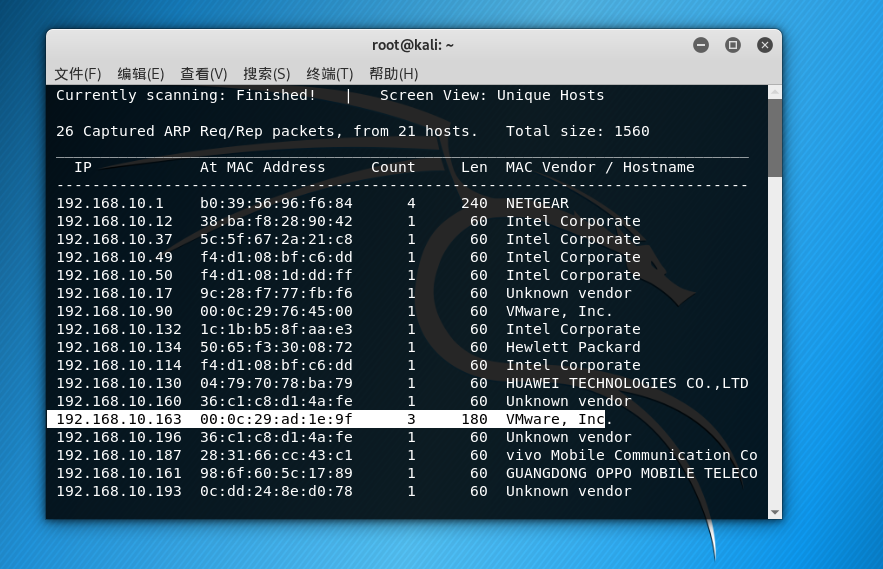This screenshot has height=569, width=883.
Task: Open the 帮助(H) menu
Action: (x=394, y=74)
